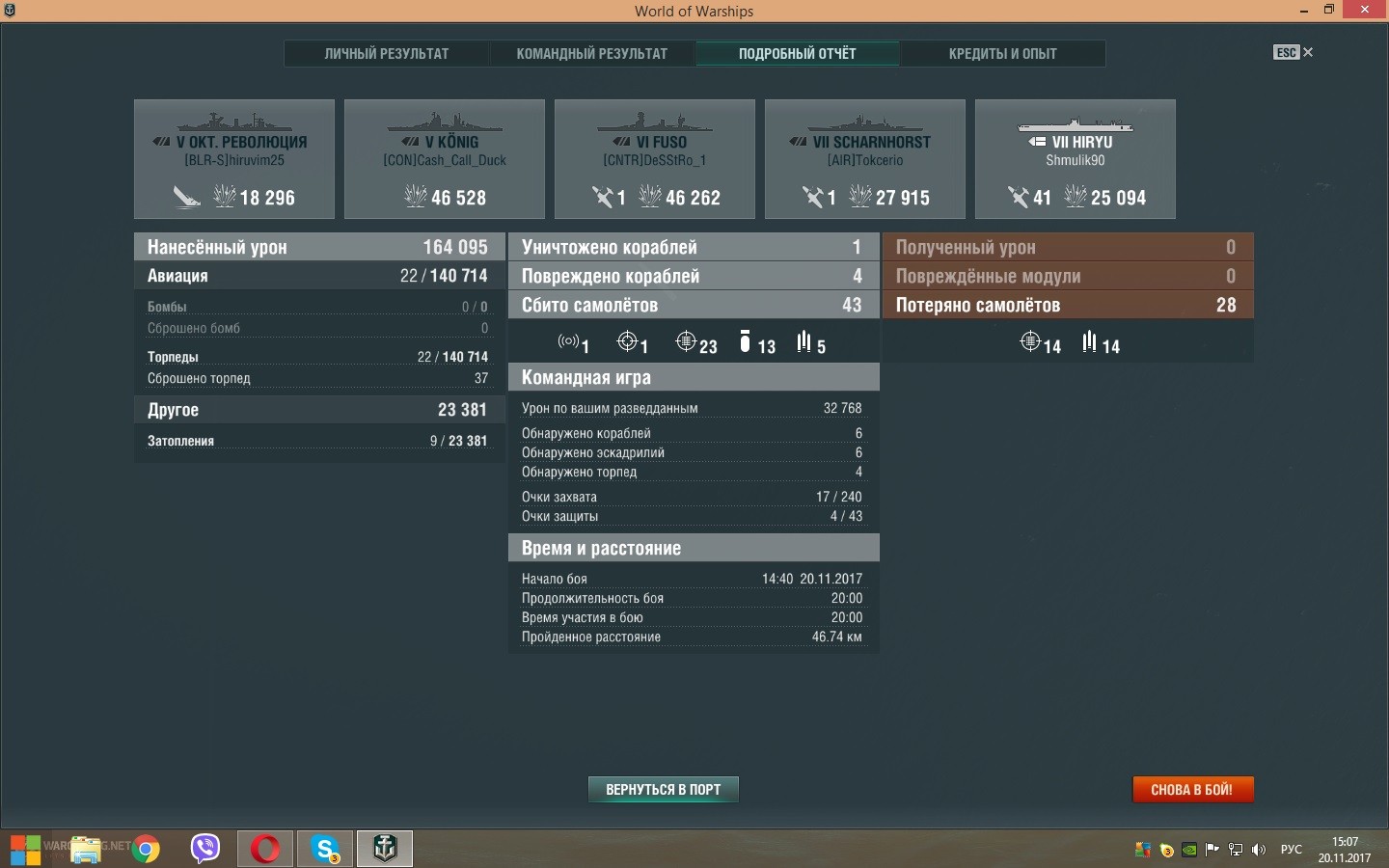Click damage burst icon beside 27 915
Image resolution: width=1389 pixels, height=868 pixels.
860,197
